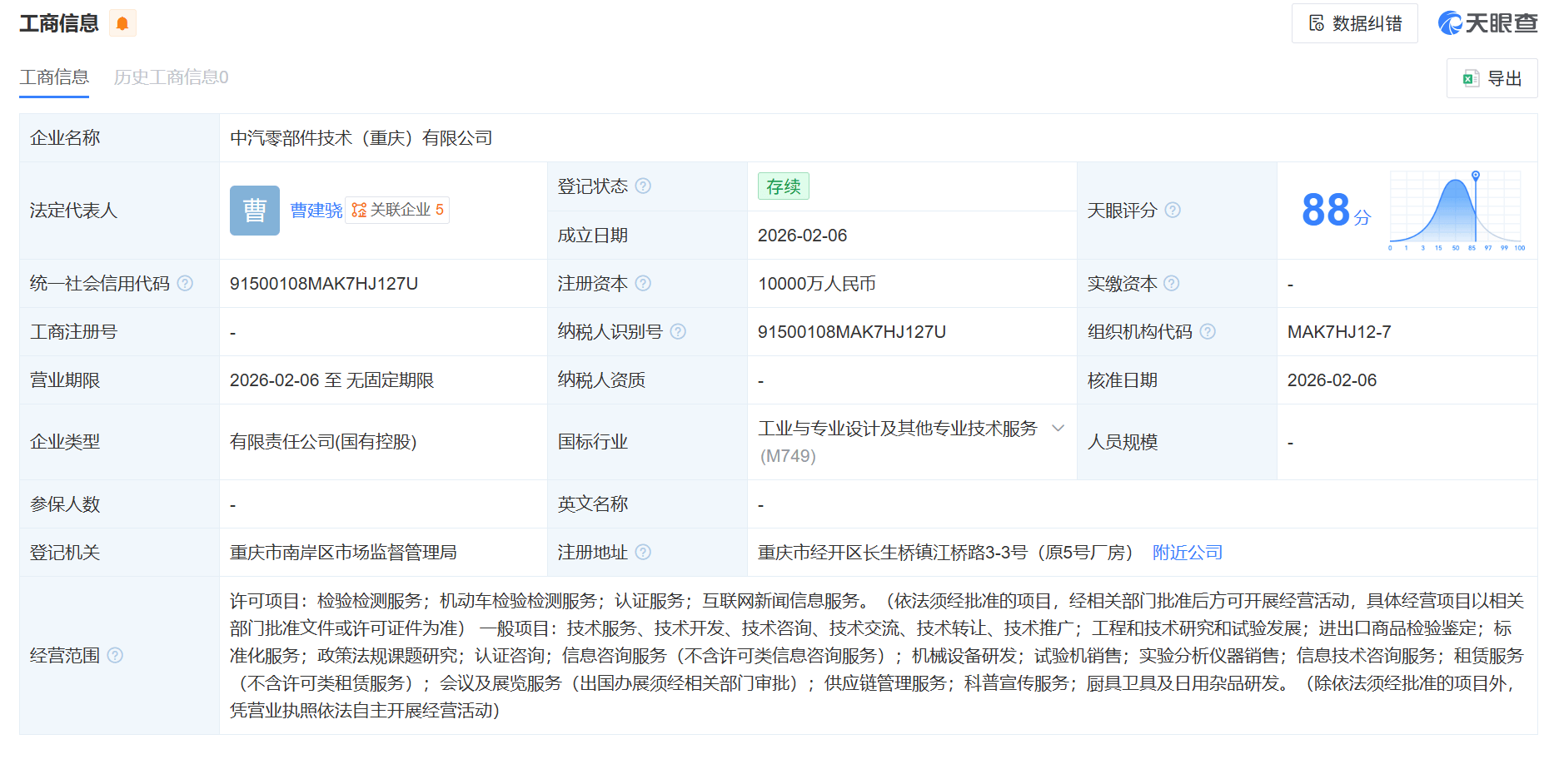
Task: Click help icon next to 登记状态
Action: pos(643,186)
